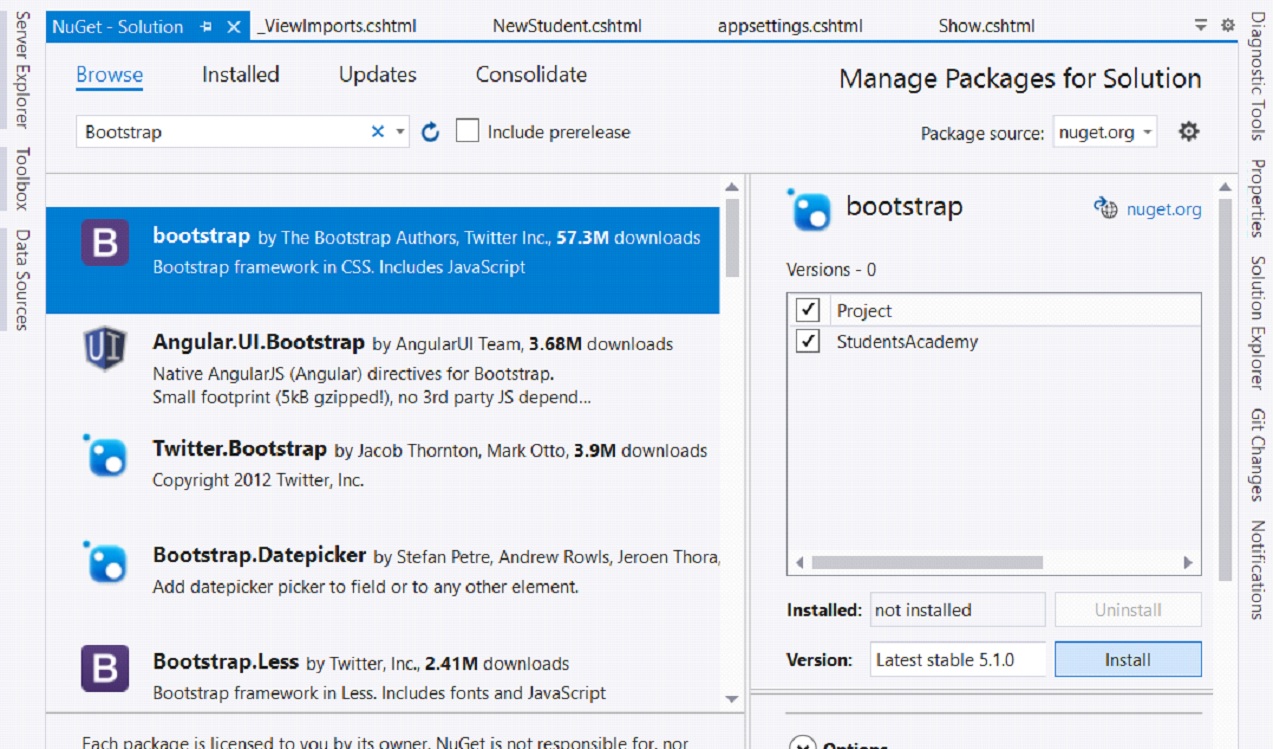Toggle the Include prerelease checkbox
1273x749 pixels.
(467, 131)
